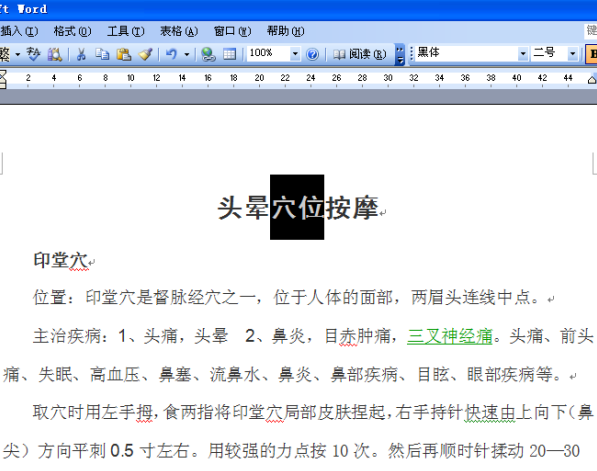
Task: Click the Chinese conversion icon on the toolbar's left edge
Action: (5, 54)
